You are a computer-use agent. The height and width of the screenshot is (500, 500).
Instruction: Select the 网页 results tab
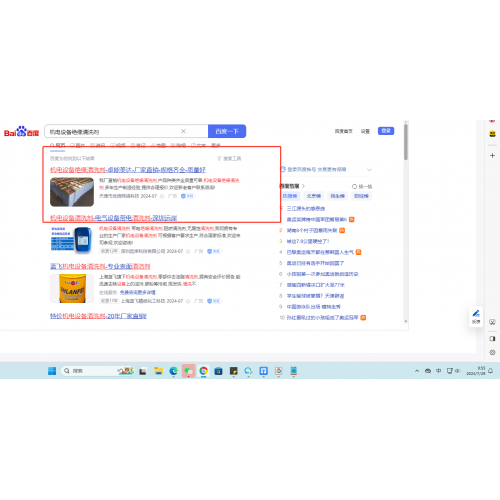[x=58, y=145]
